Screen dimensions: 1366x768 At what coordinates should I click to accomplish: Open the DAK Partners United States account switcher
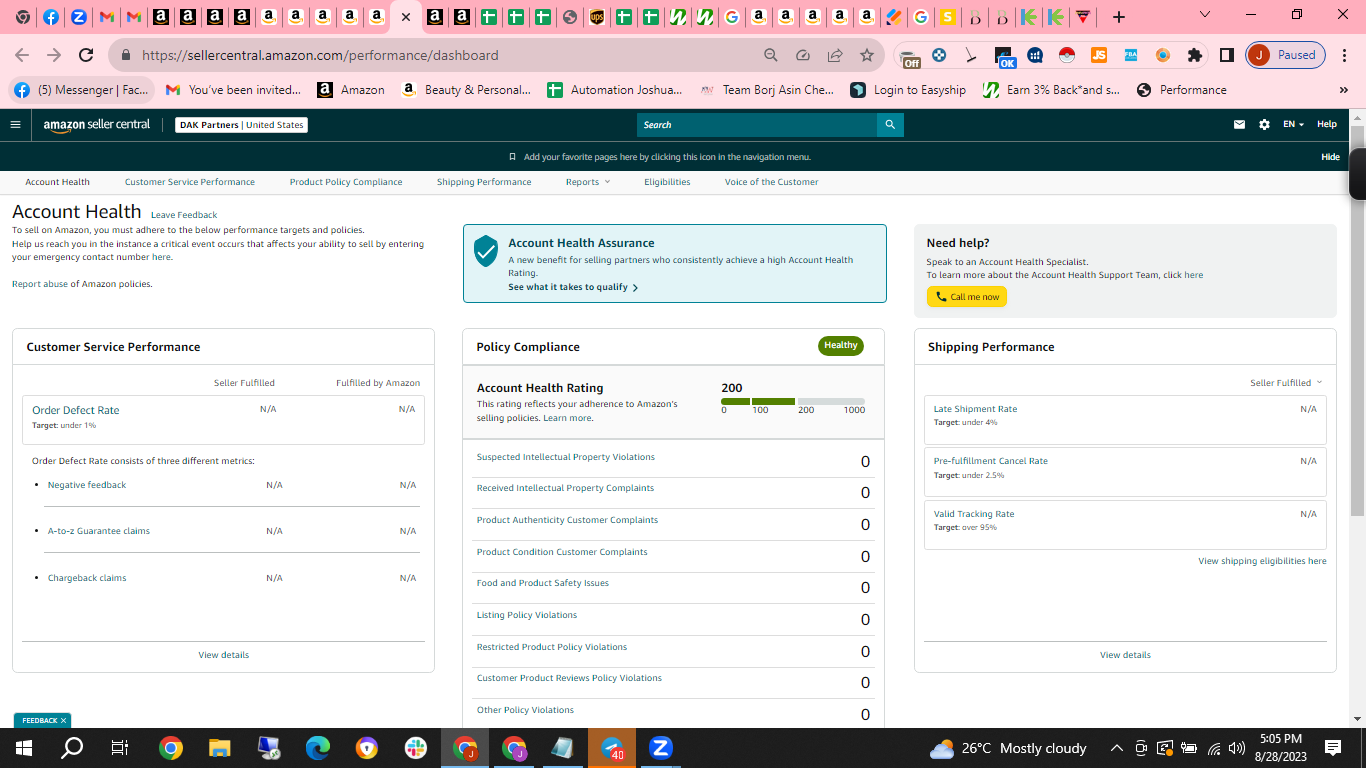241,125
